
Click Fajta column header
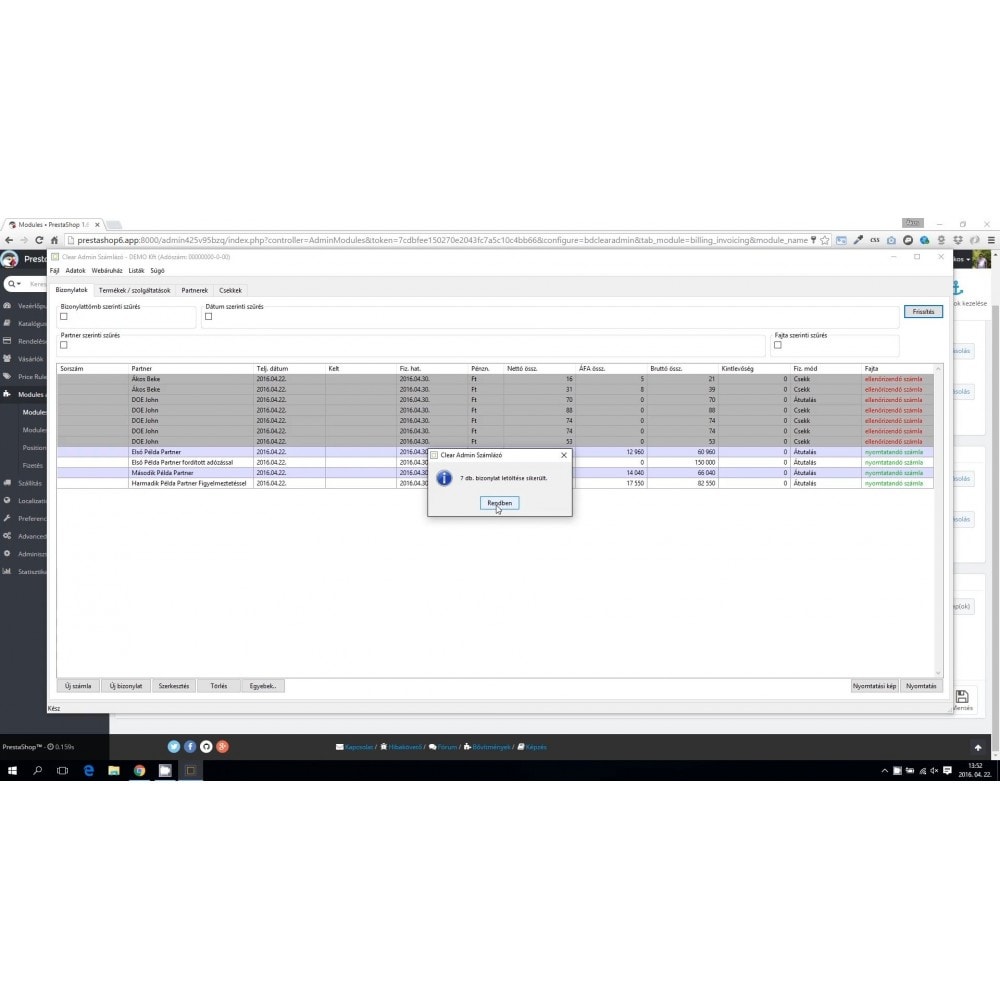pos(897,369)
